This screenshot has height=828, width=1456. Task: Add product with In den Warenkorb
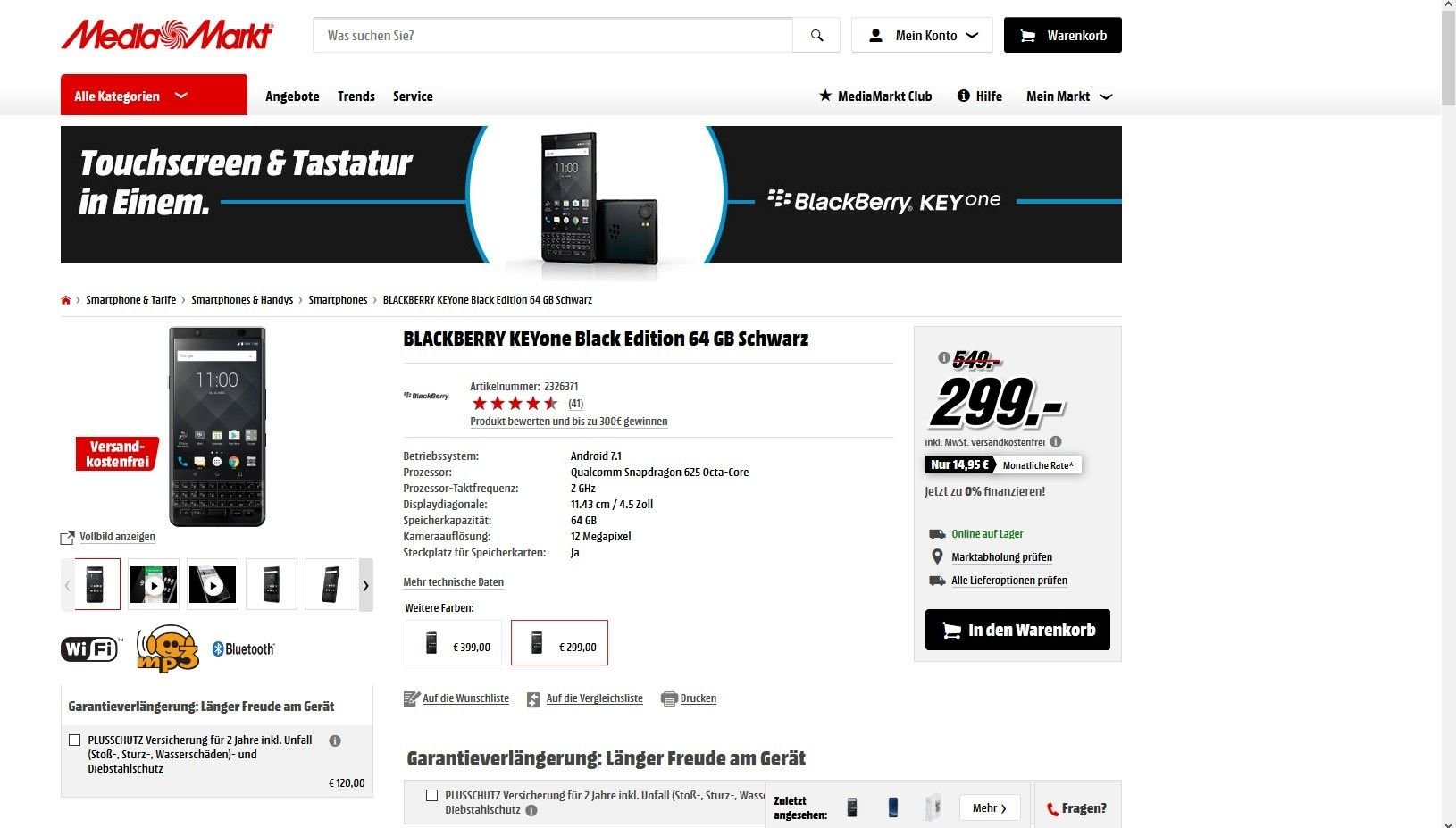[1017, 630]
